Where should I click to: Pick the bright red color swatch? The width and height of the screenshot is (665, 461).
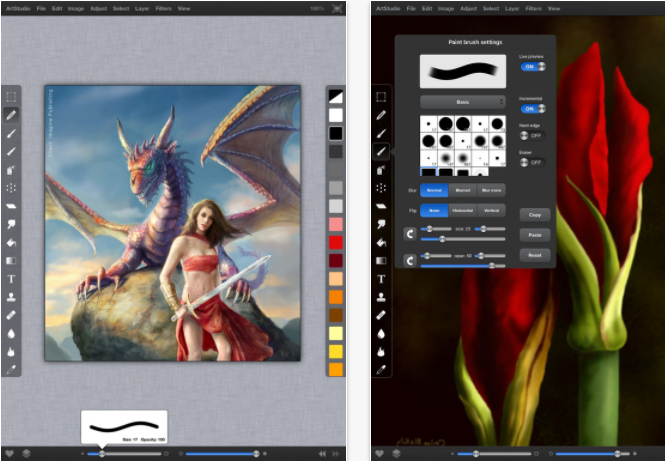coord(336,242)
